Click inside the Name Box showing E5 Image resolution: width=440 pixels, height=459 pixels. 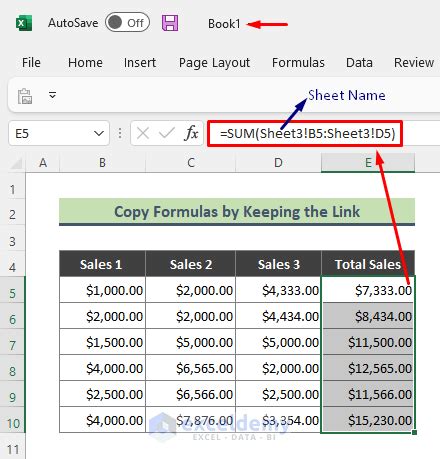pos(50,134)
